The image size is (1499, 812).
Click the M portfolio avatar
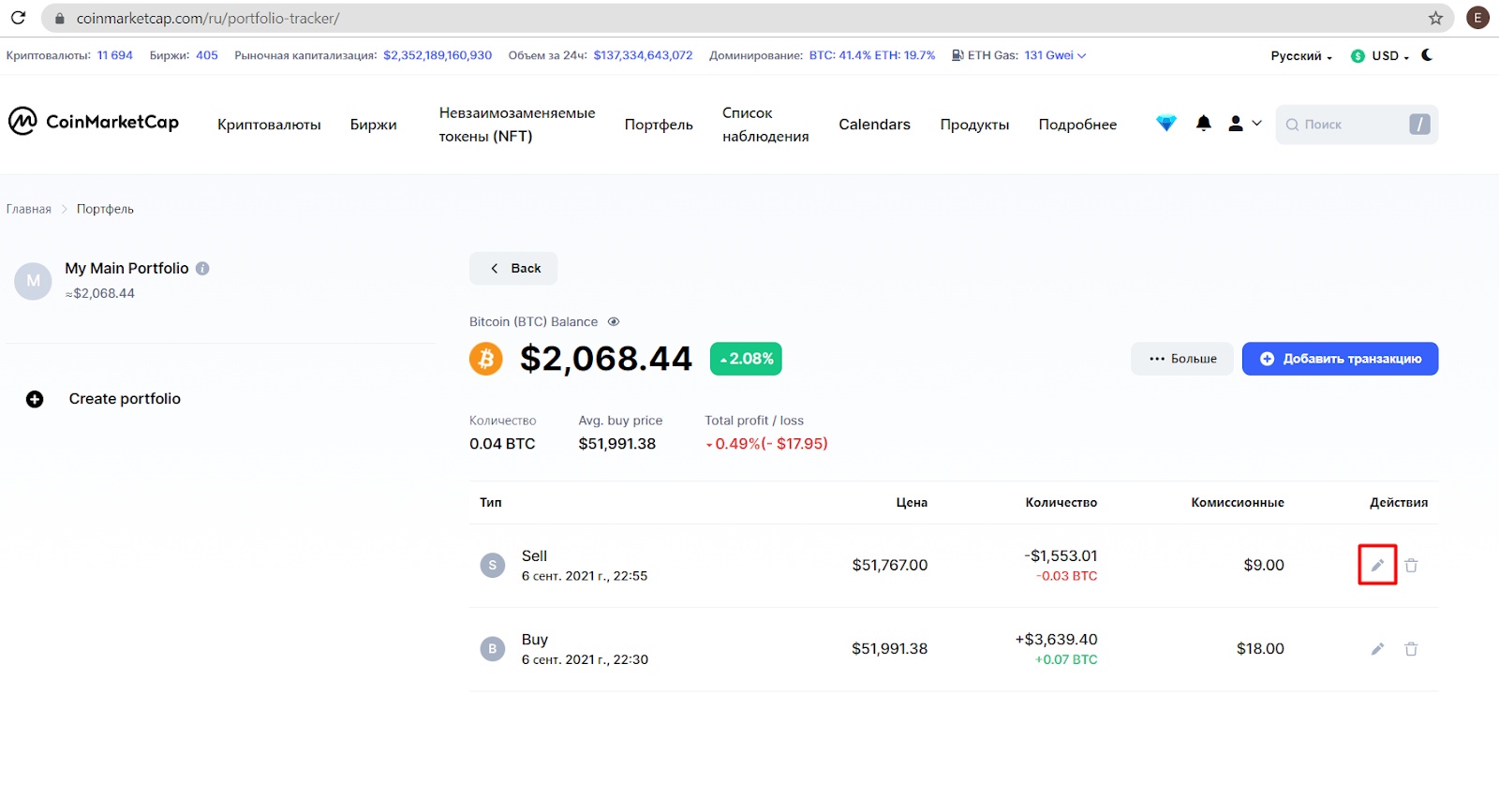pyautogui.click(x=33, y=281)
